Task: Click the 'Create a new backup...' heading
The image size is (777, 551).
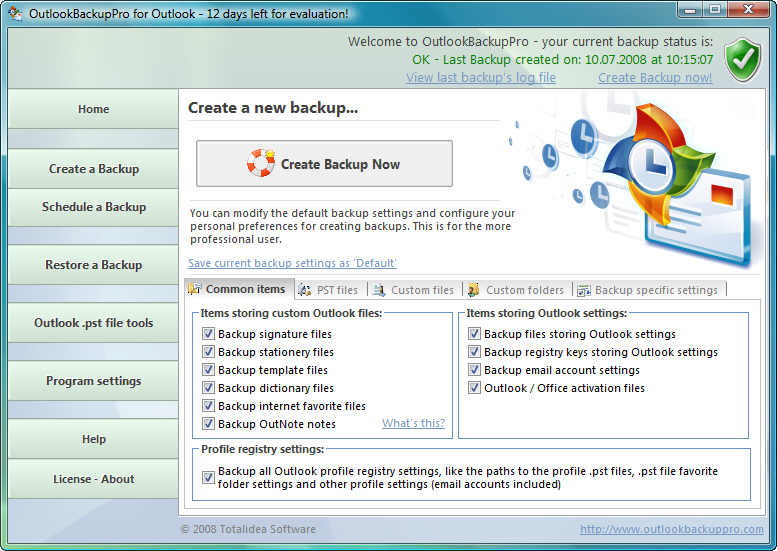Action: tap(273, 108)
